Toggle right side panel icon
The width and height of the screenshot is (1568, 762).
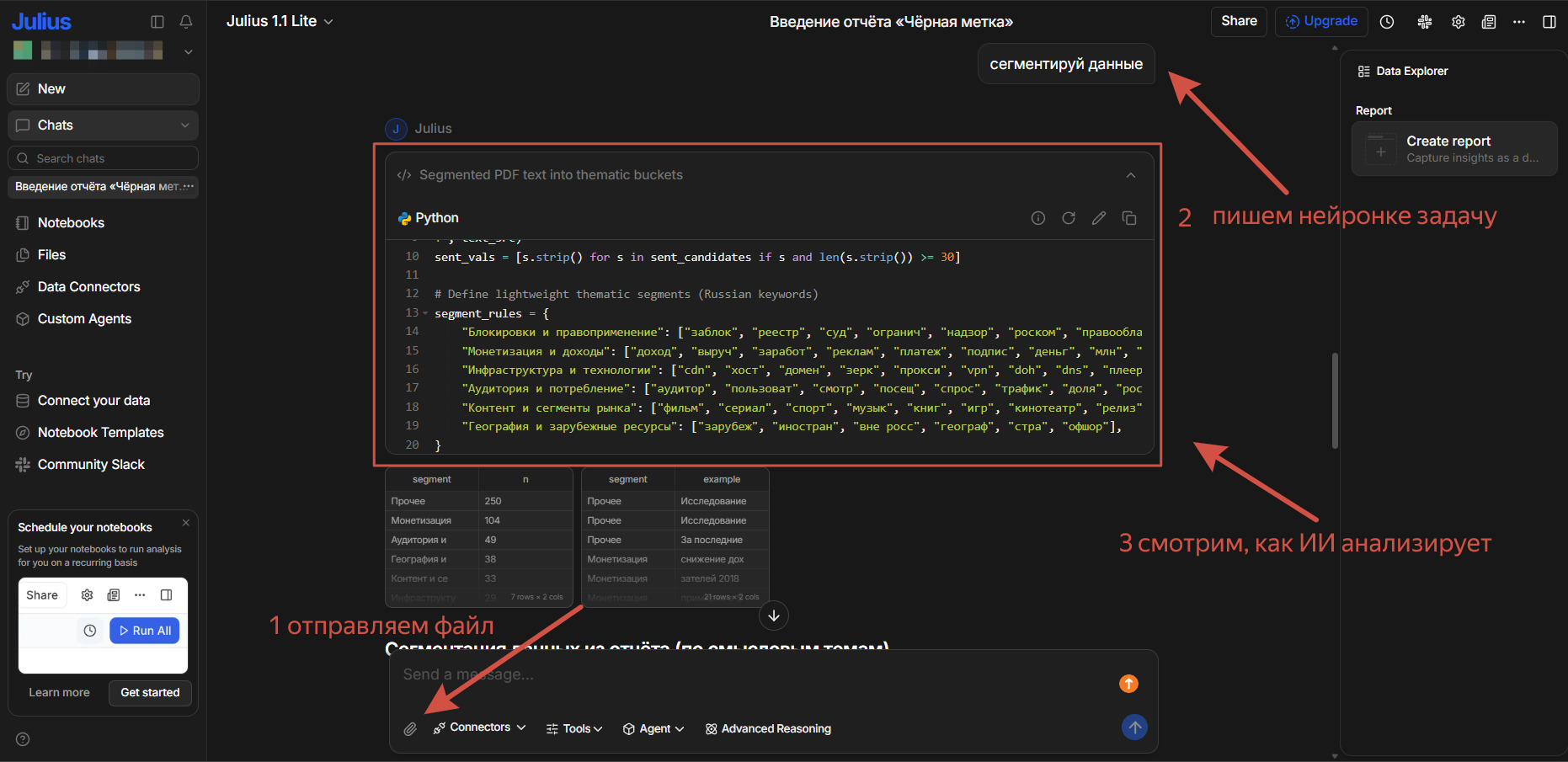pos(1549,22)
